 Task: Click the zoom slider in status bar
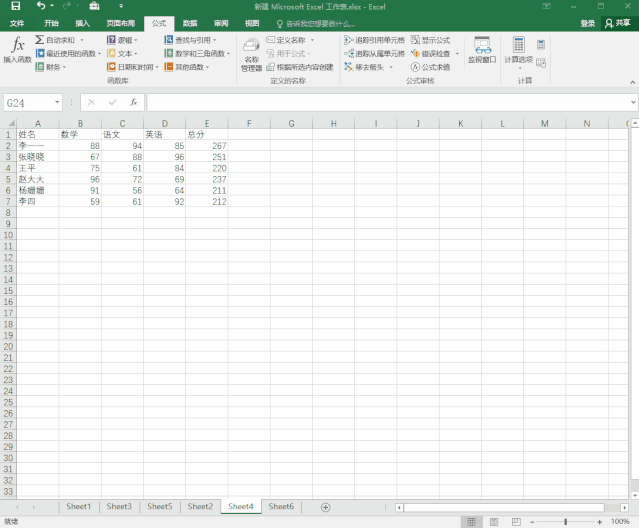tap(566, 521)
